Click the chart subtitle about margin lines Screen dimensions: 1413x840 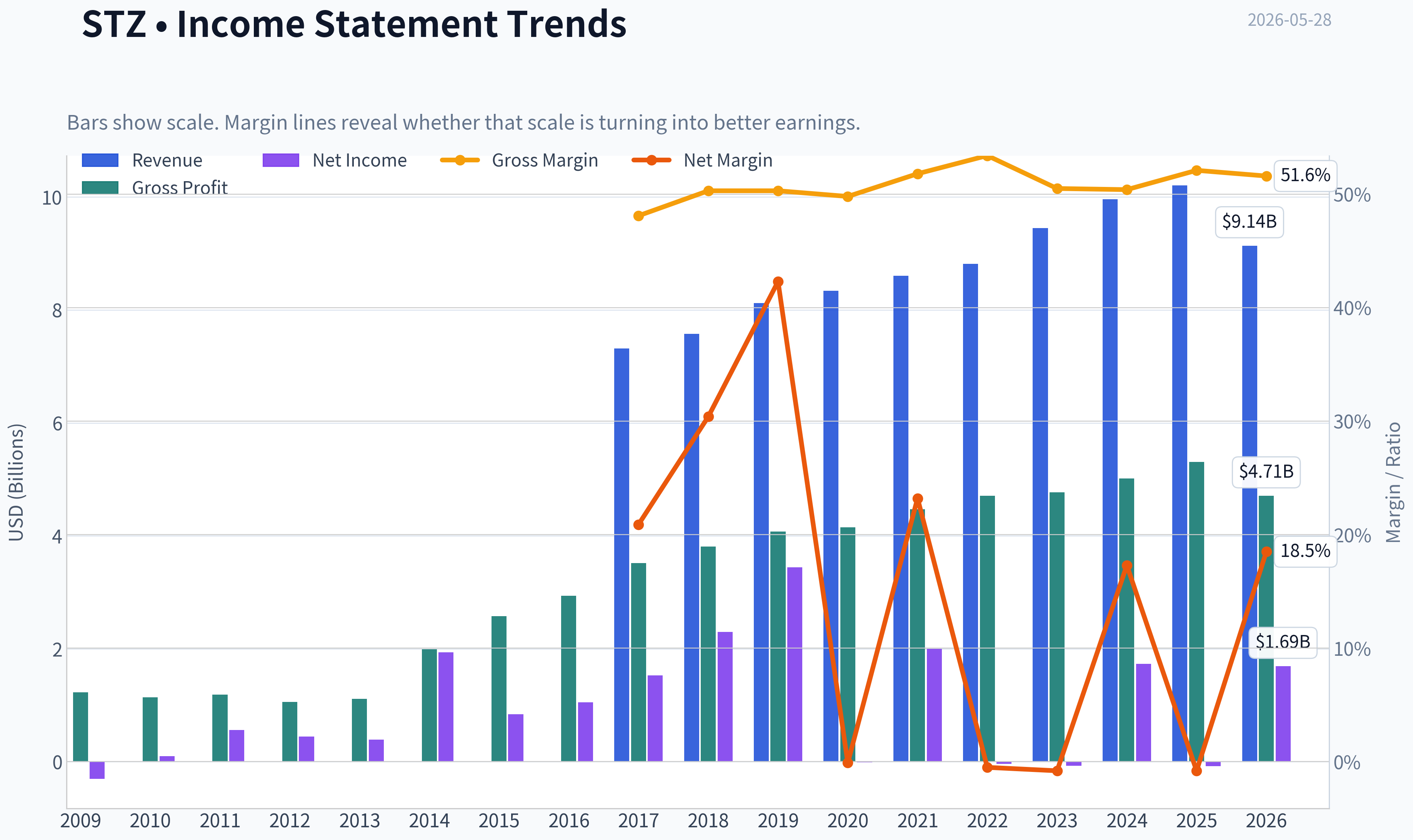[463, 122]
